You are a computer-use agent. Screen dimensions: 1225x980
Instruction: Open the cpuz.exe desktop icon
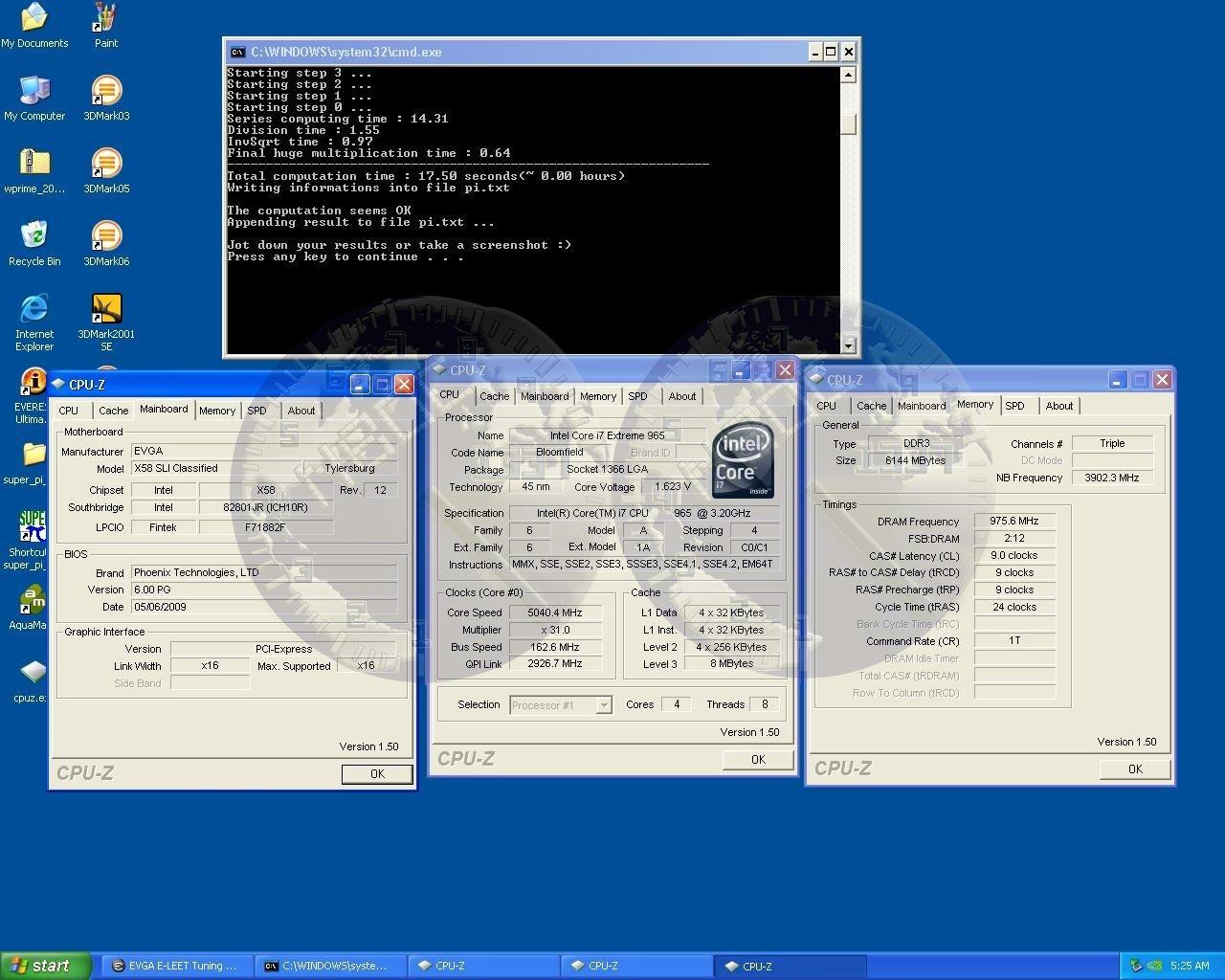tap(31, 681)
